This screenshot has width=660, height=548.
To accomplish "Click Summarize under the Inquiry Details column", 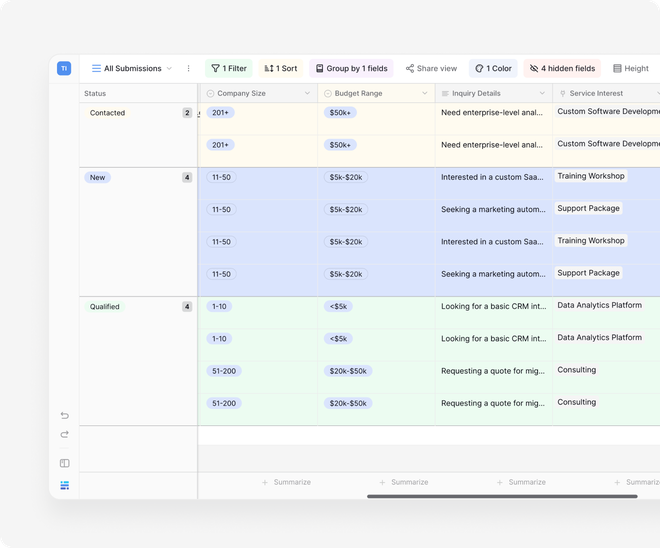I will coord(521,482).
